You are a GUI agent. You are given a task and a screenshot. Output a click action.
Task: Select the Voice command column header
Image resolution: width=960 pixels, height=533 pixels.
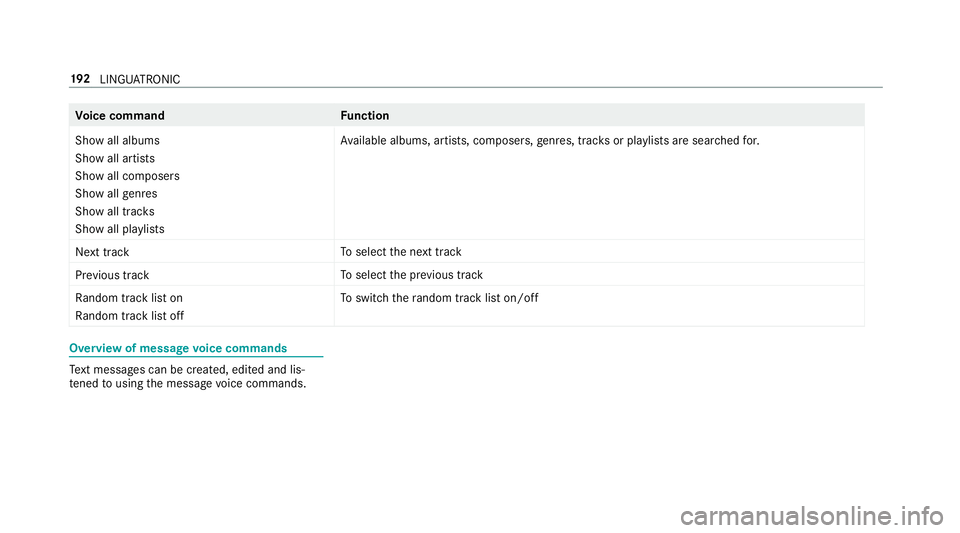(120, 116)
